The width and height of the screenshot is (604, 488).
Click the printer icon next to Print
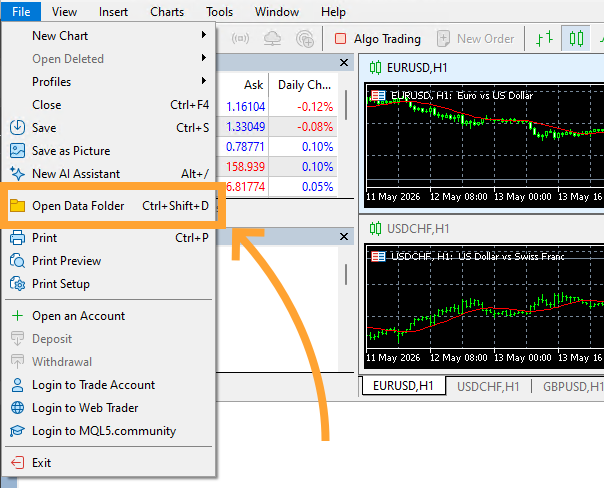pos(17,238)
